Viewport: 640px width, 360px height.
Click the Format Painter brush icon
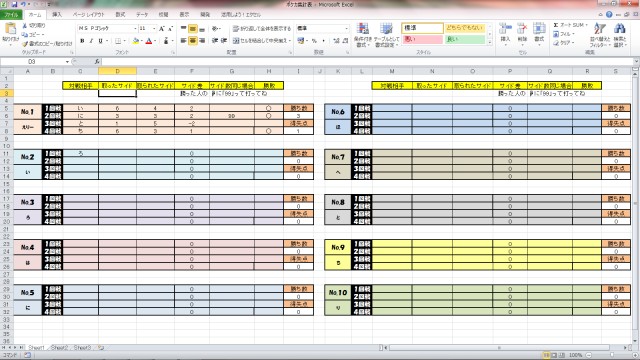coord(25,43)
